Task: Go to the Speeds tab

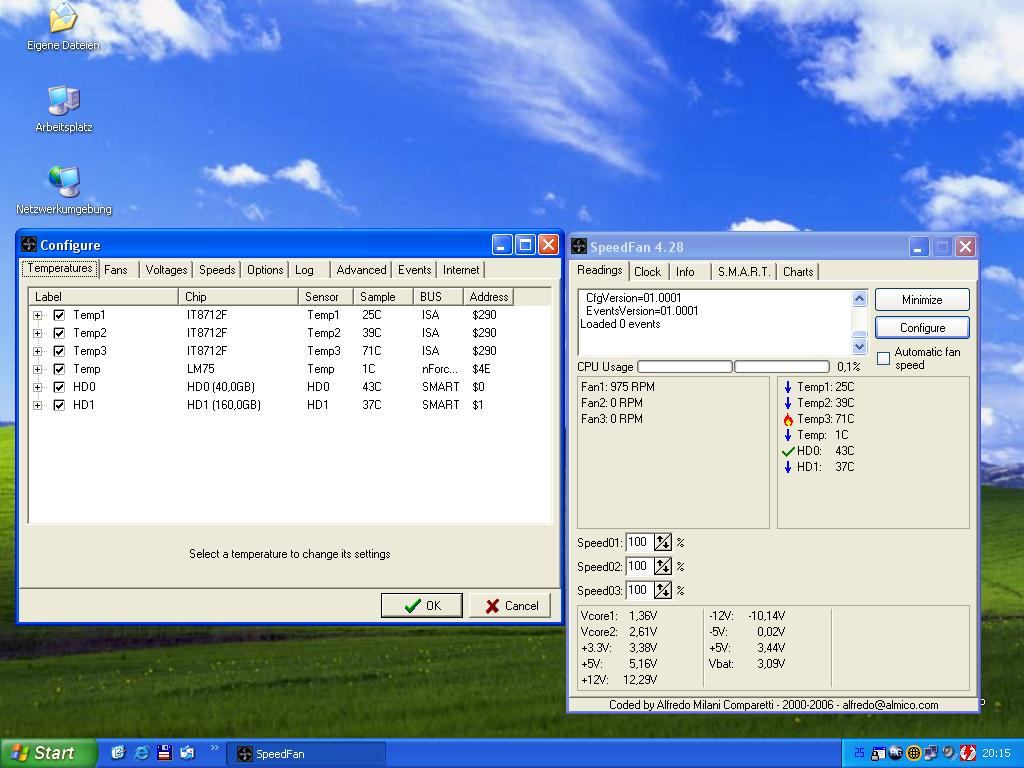Action: point(217,270)
